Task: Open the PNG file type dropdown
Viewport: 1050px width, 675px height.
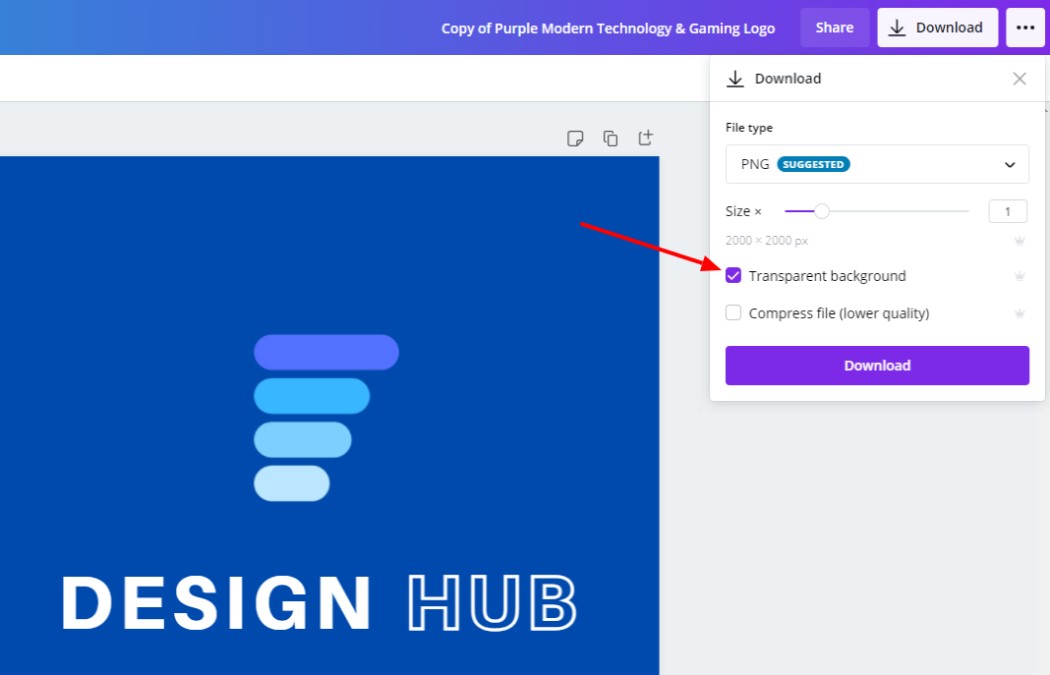Action: point(877,164)
